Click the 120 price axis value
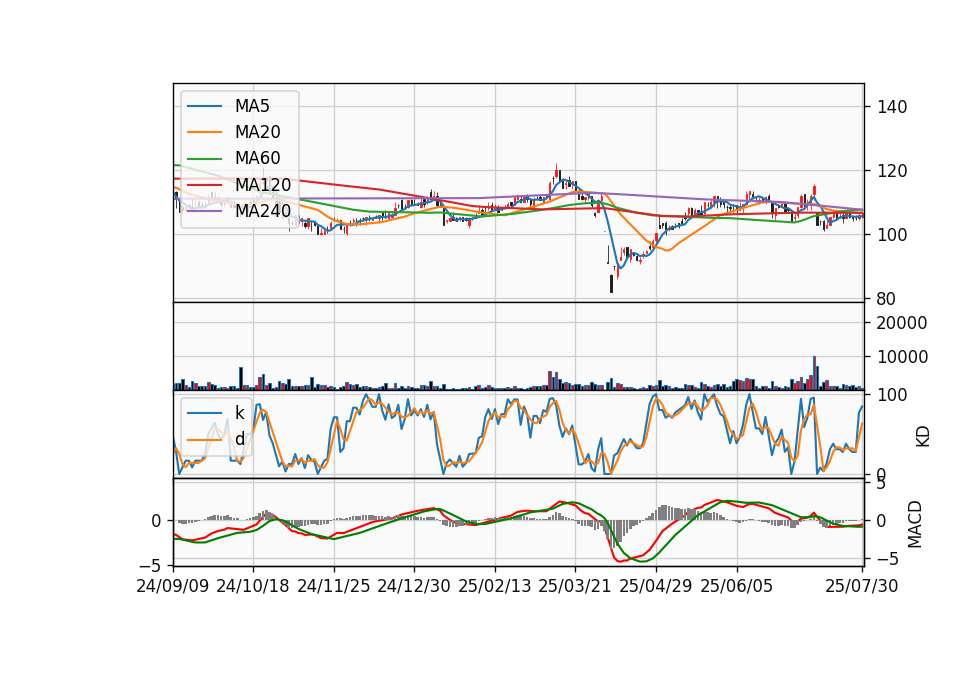This screenshot has height=690, width=960. (893, 171)
